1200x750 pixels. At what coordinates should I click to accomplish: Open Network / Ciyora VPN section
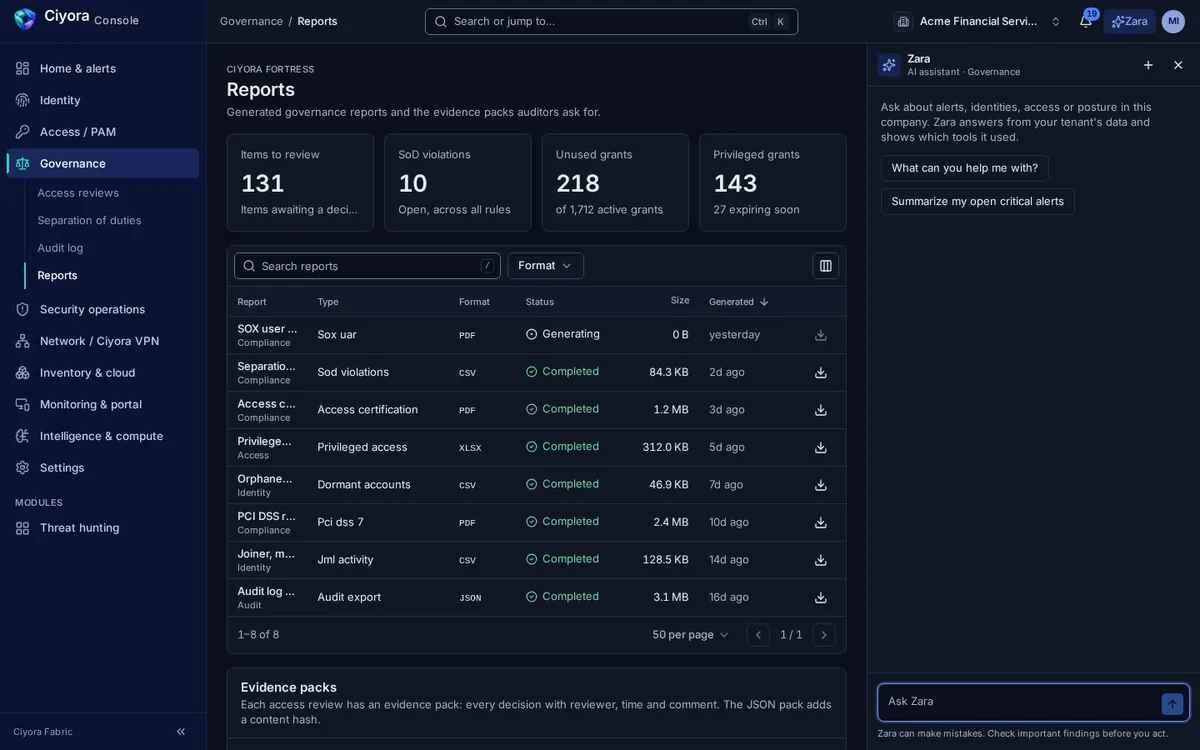pyautogui.click(x=103, y=341)
